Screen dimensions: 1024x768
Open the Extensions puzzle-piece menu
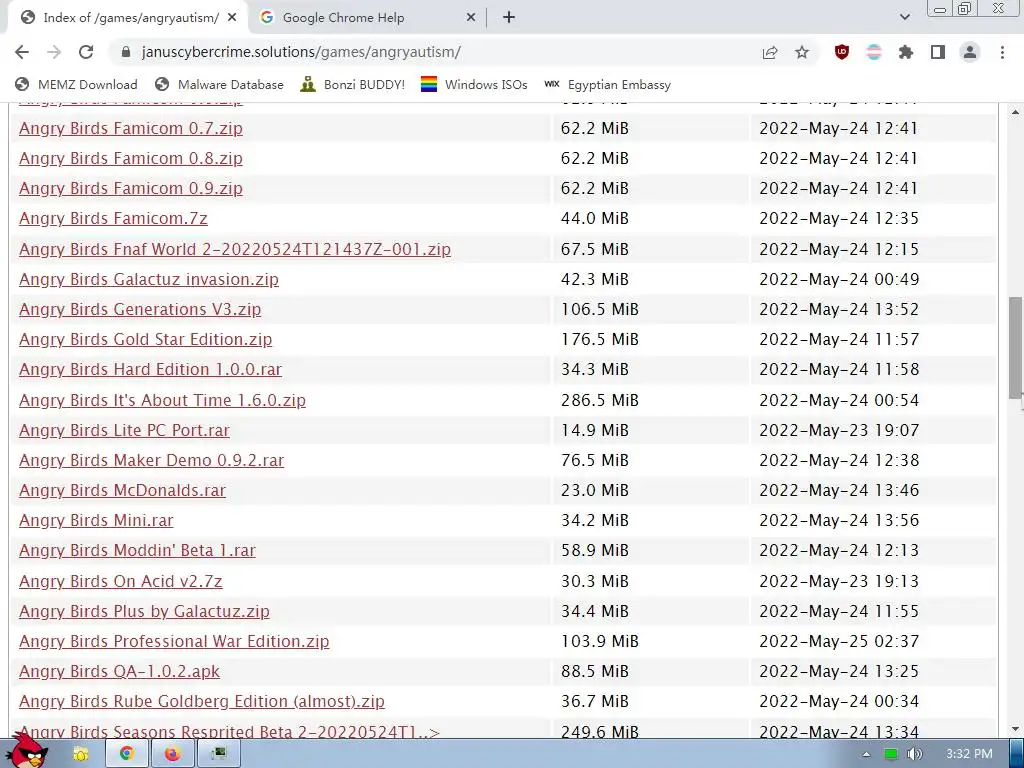[906, 52]
